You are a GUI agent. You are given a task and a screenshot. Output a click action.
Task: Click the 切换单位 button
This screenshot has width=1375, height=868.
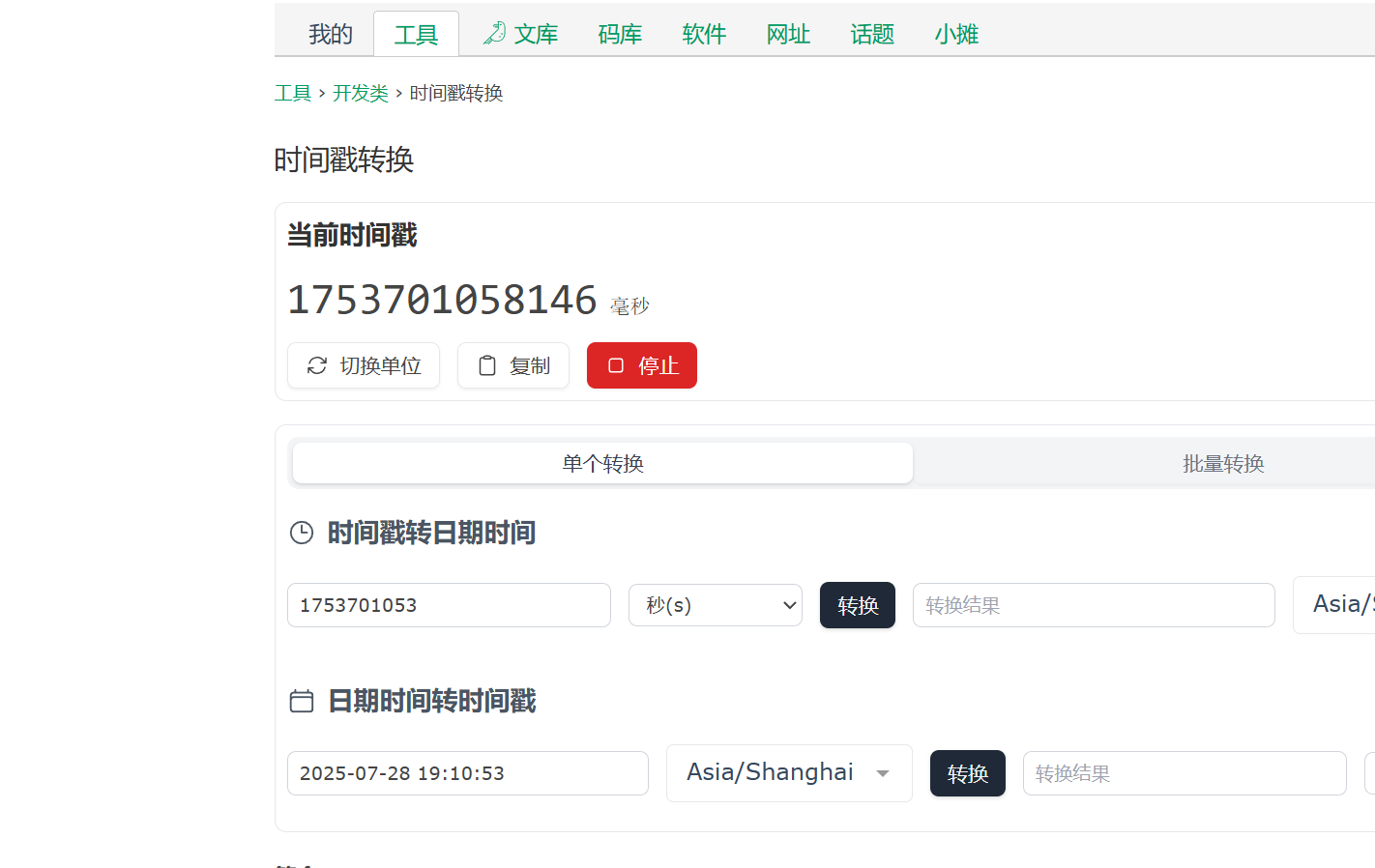pyautogui.click(x=364, y=365)
